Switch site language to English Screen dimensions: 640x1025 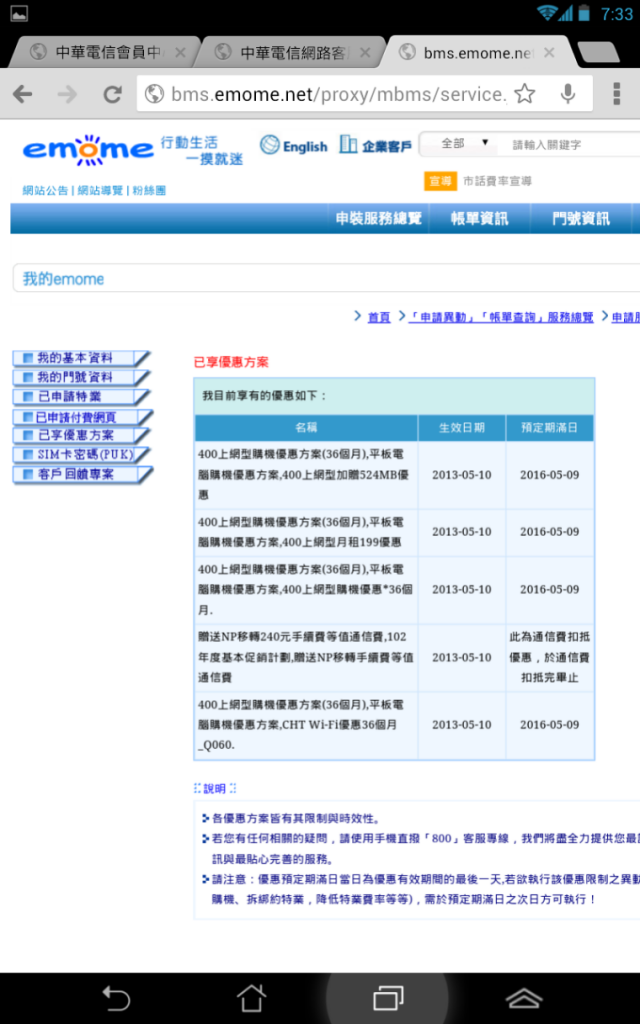click(294, 146)
